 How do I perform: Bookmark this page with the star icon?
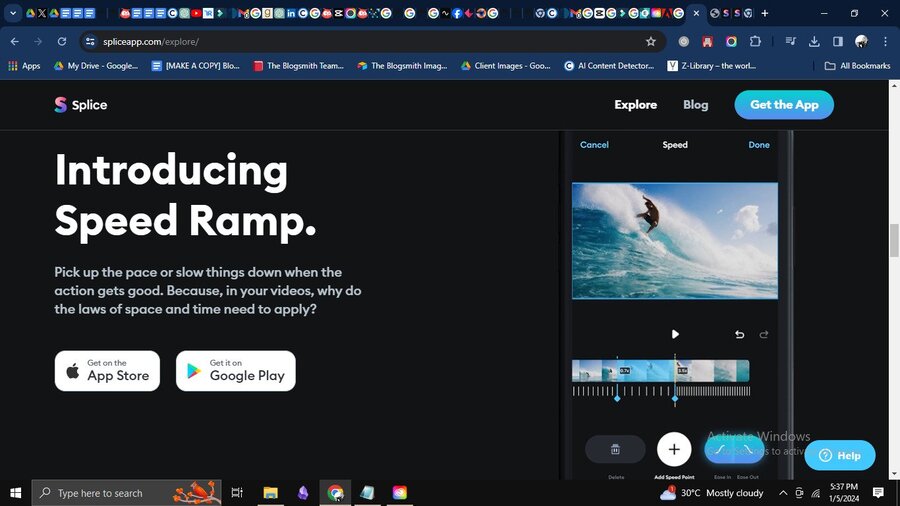(650, 41)
